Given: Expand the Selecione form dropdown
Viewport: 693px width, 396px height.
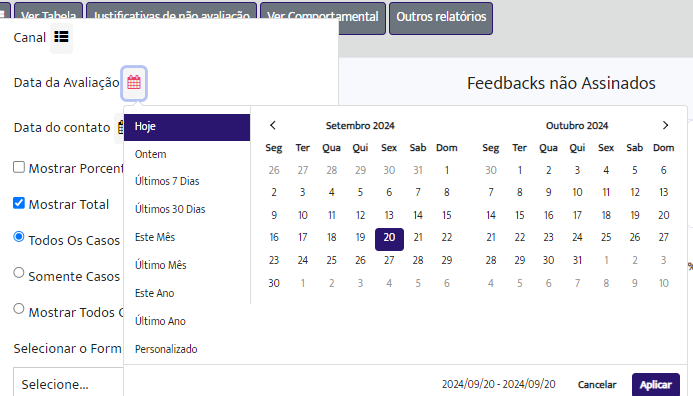Looking at the screenshot, I should click(69, 383).
